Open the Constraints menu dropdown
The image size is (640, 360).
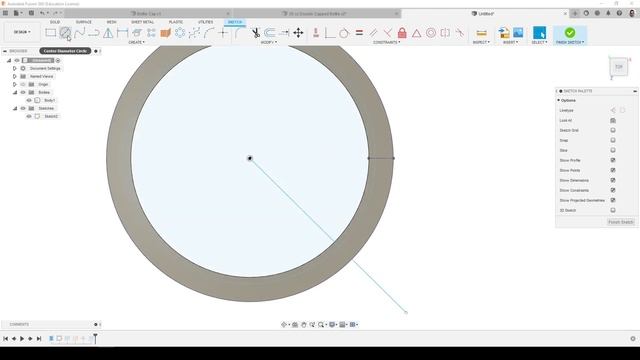click(x=387, y=42)
